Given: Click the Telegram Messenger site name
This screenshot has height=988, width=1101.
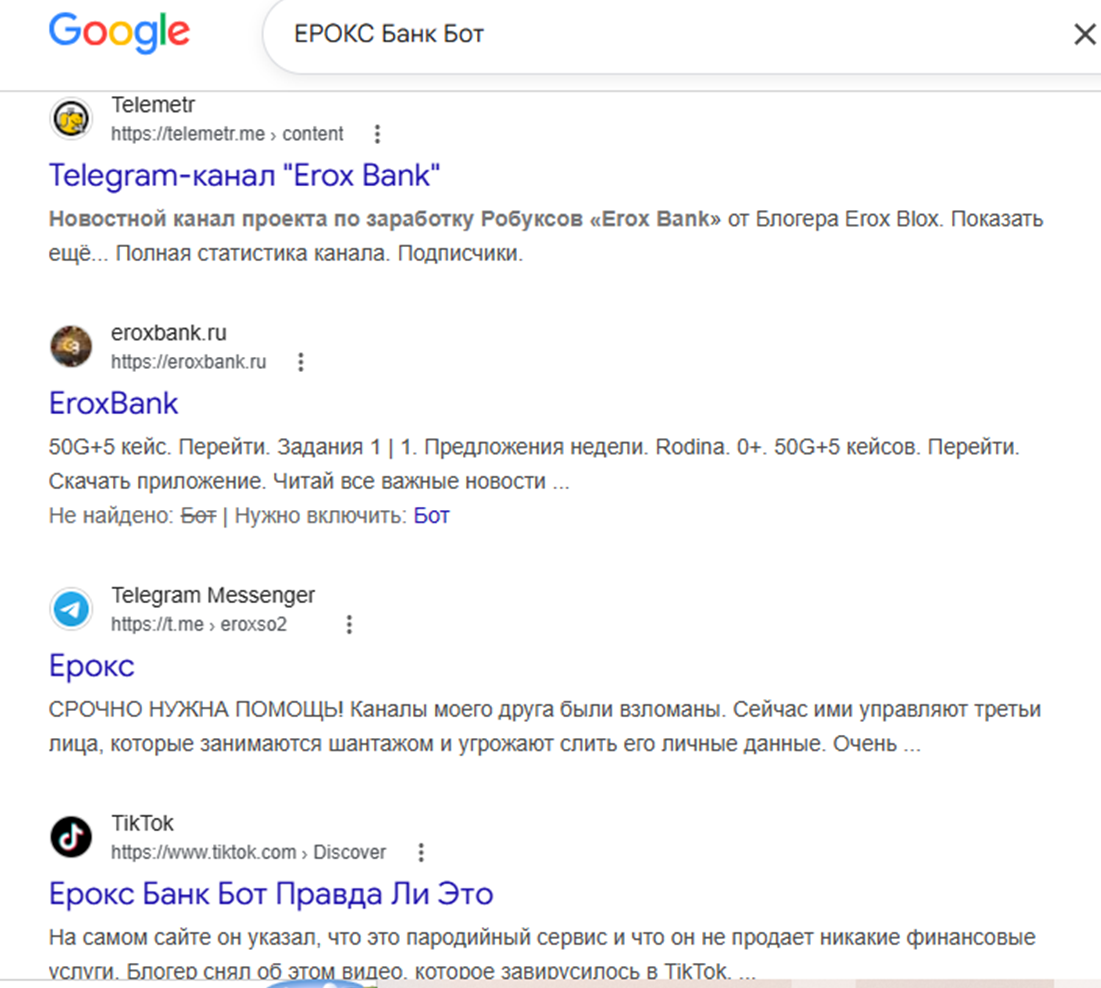Looking at the screenshot, I should 213,595.
